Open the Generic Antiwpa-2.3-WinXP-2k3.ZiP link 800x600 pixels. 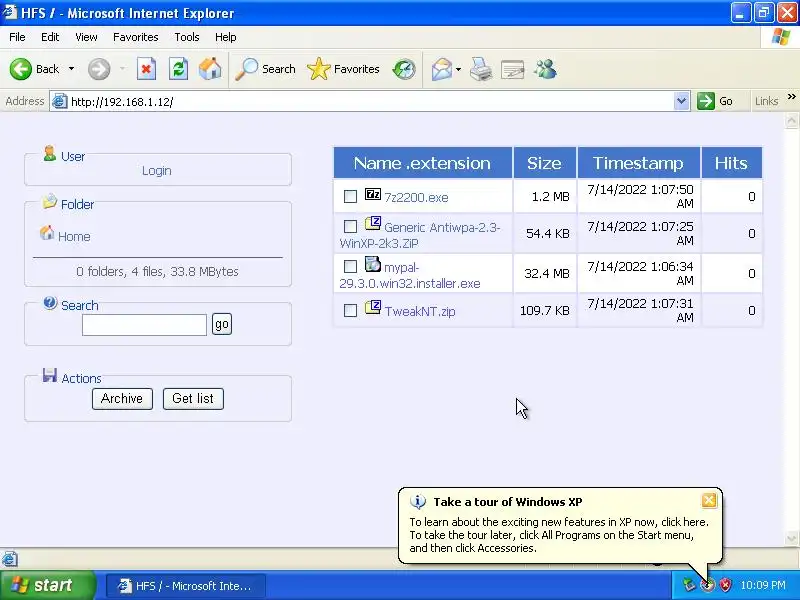tap(419, 235)
